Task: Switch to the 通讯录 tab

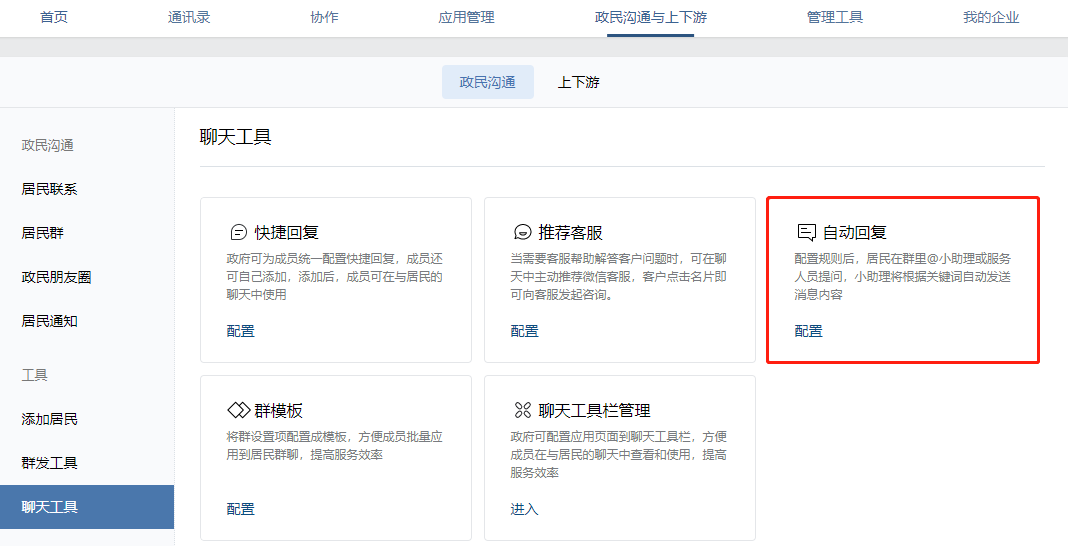Action: pyautogui.click(x=189, y=18)
